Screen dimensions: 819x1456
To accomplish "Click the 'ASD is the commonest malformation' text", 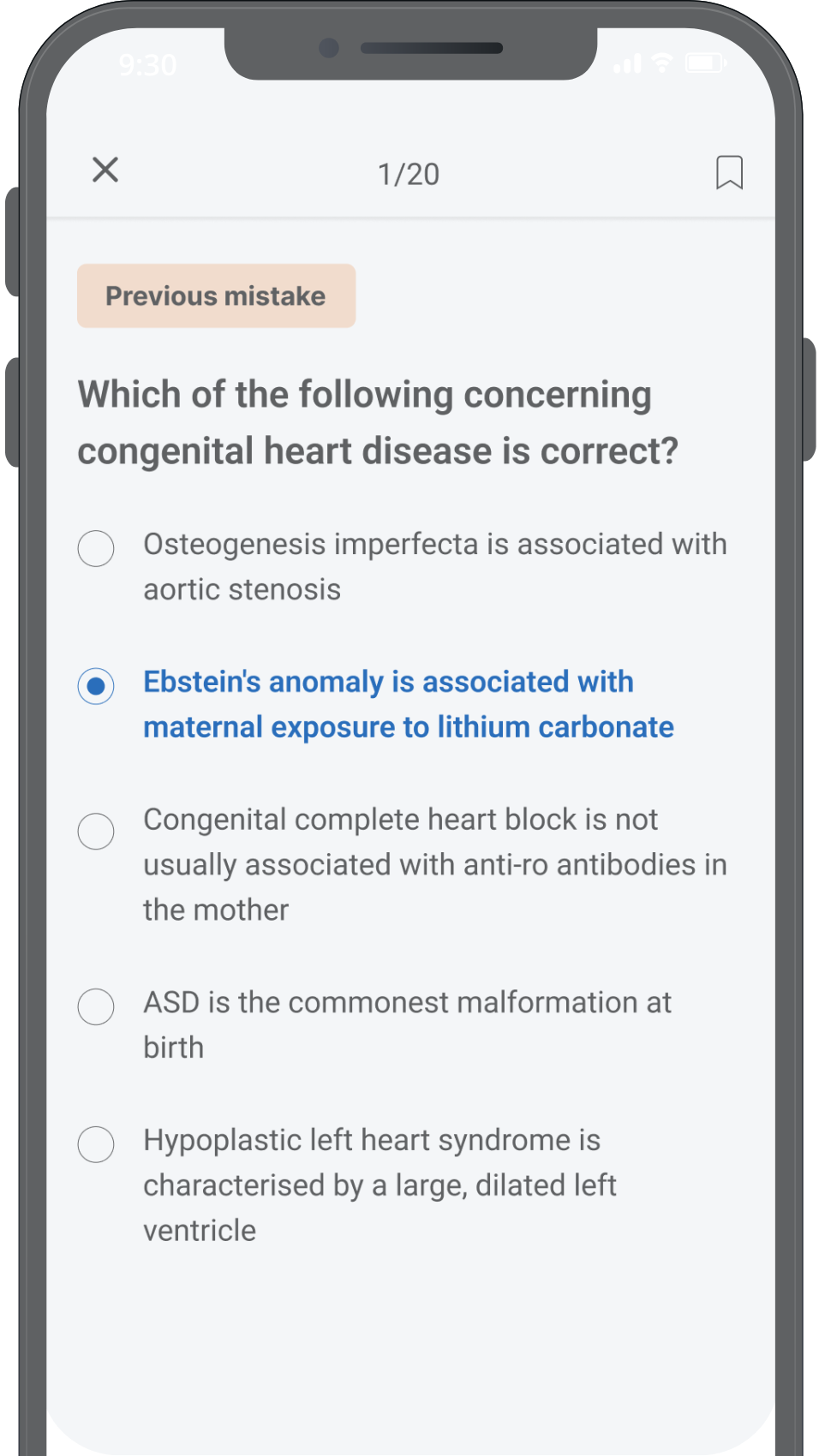I will pos(407,1024).
